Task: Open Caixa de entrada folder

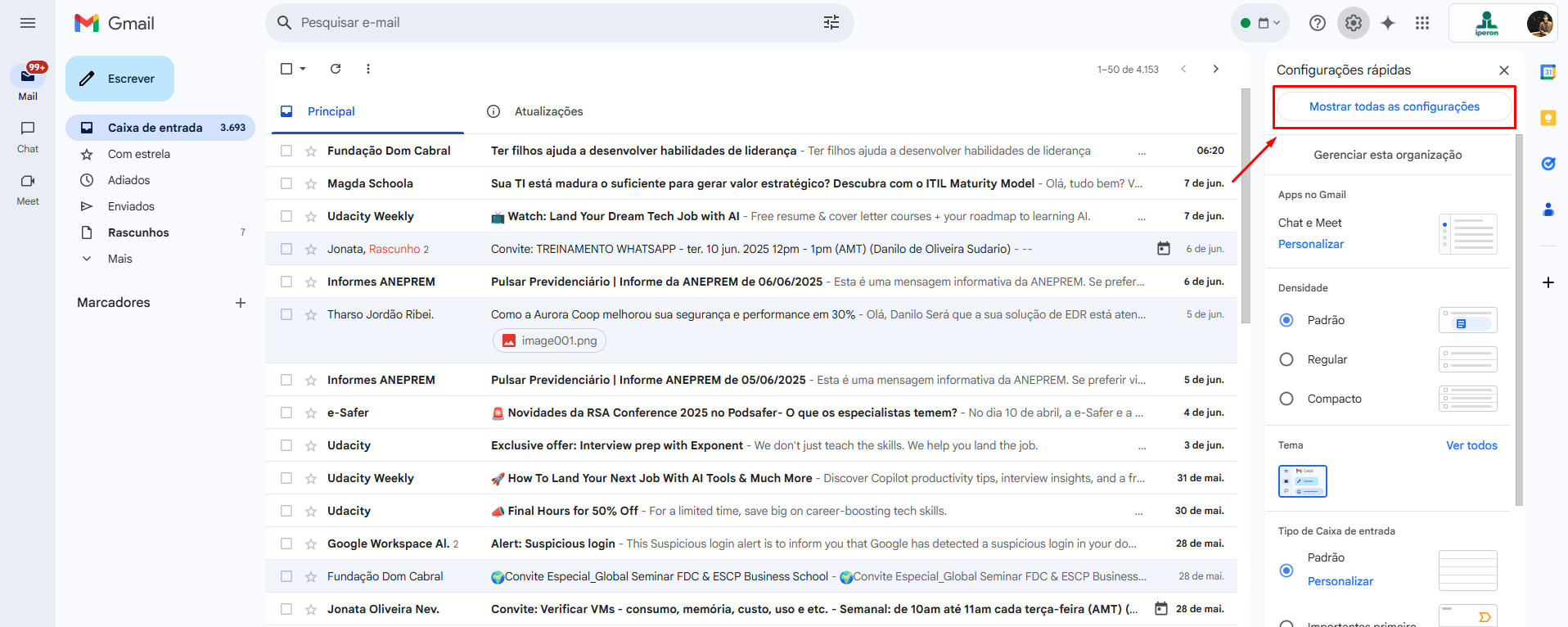Action: click(x=160, y=128)
